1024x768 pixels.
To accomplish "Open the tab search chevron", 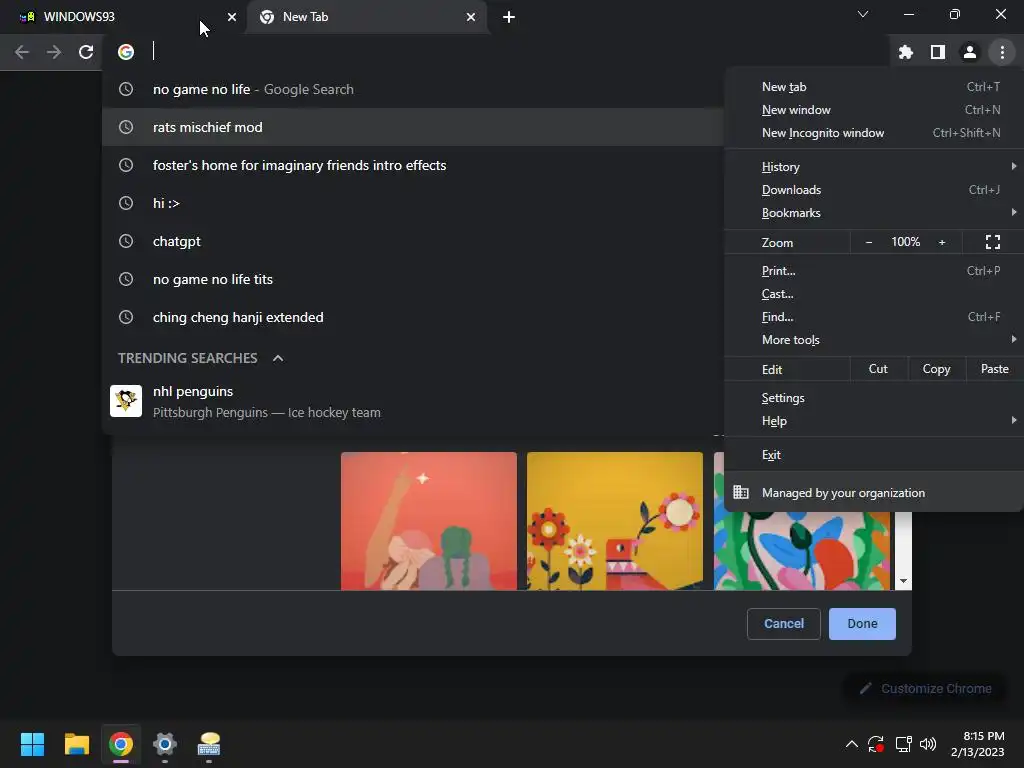I will pyautogui.click(x=863, y=14).
